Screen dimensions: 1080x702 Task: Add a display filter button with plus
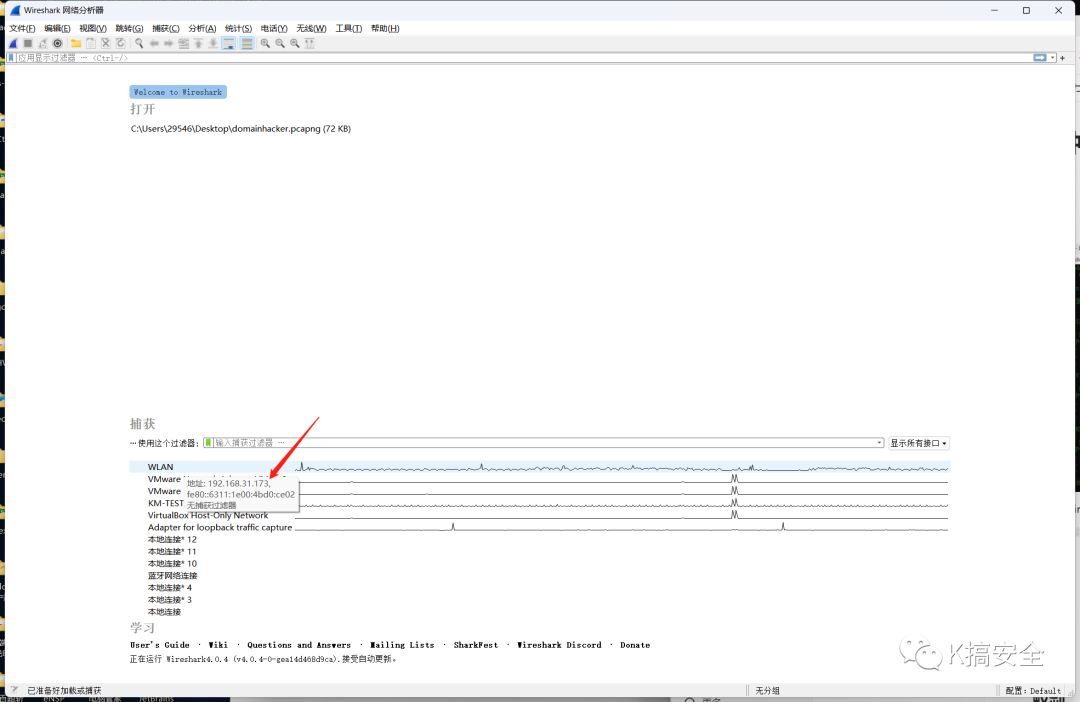[x=1063, y=58]
